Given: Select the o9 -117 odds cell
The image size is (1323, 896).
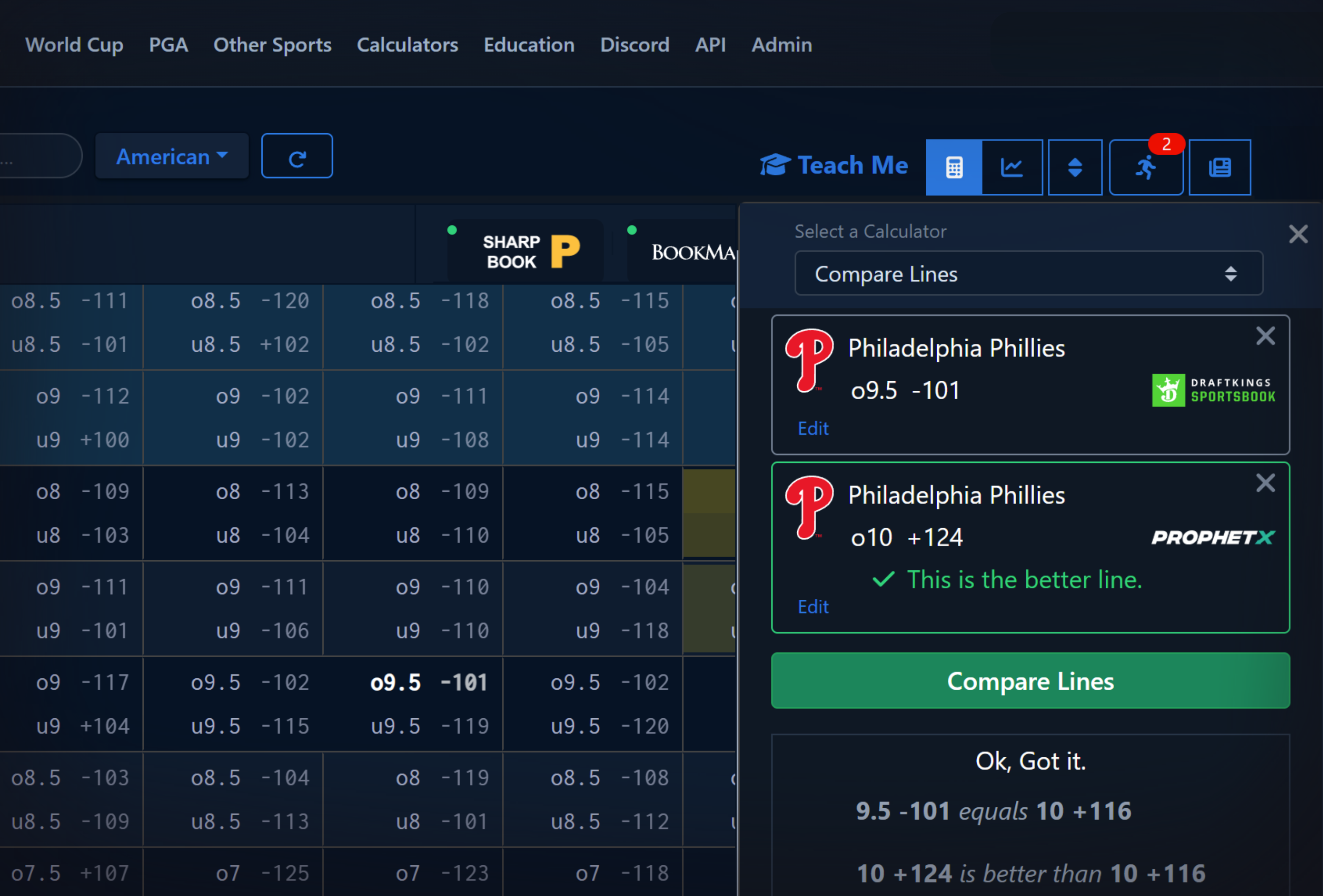Looking at the screenshot, I should click(82, 682).
